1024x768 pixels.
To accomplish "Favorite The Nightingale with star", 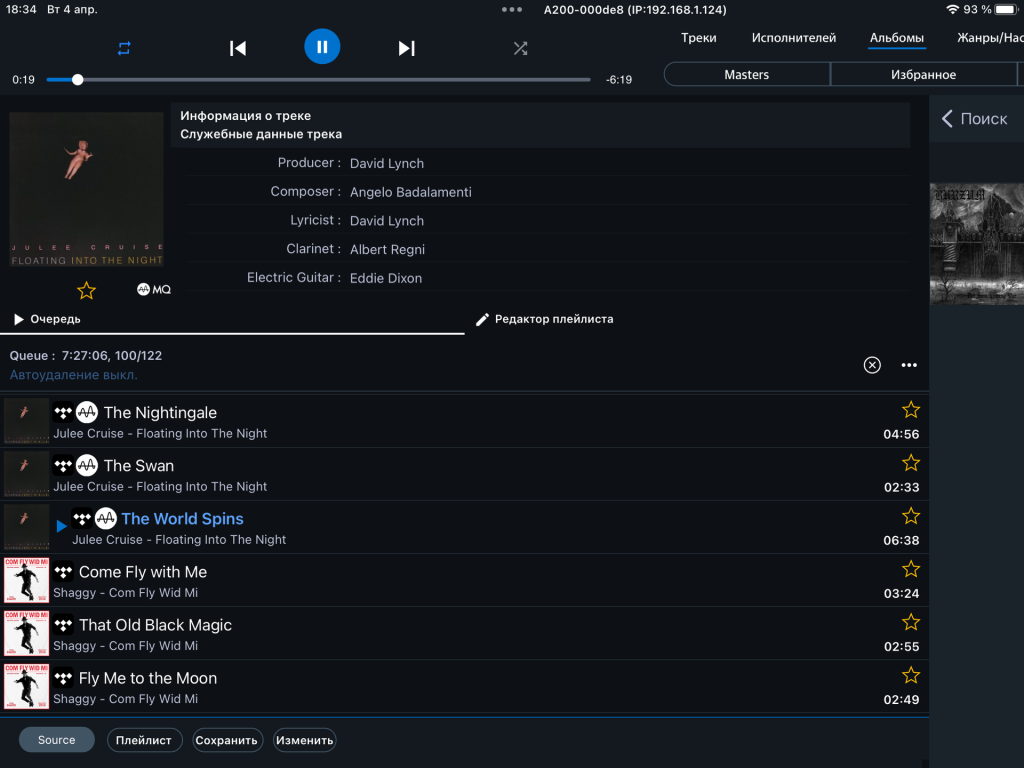I will point(910,410).
